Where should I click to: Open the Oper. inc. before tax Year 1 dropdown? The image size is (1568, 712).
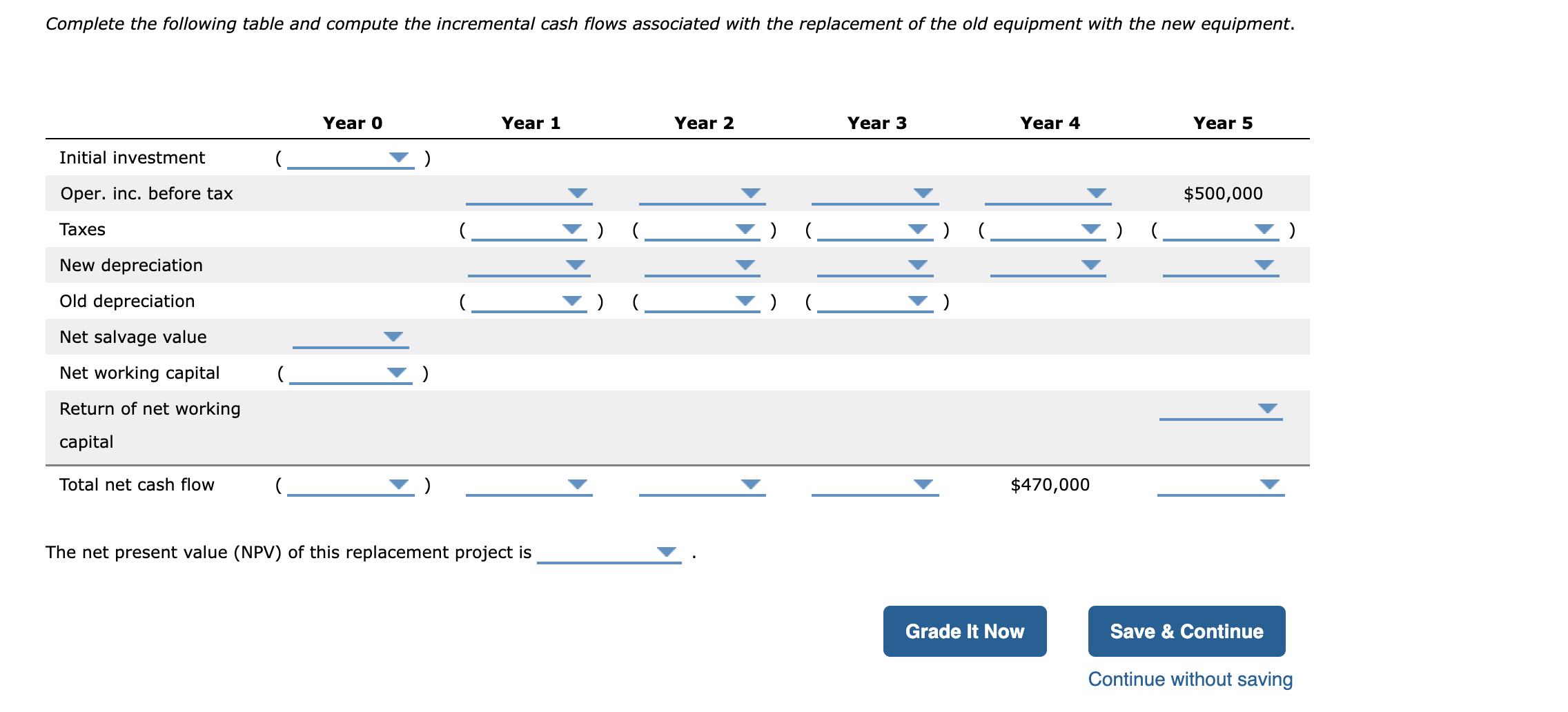coord(578,194)
